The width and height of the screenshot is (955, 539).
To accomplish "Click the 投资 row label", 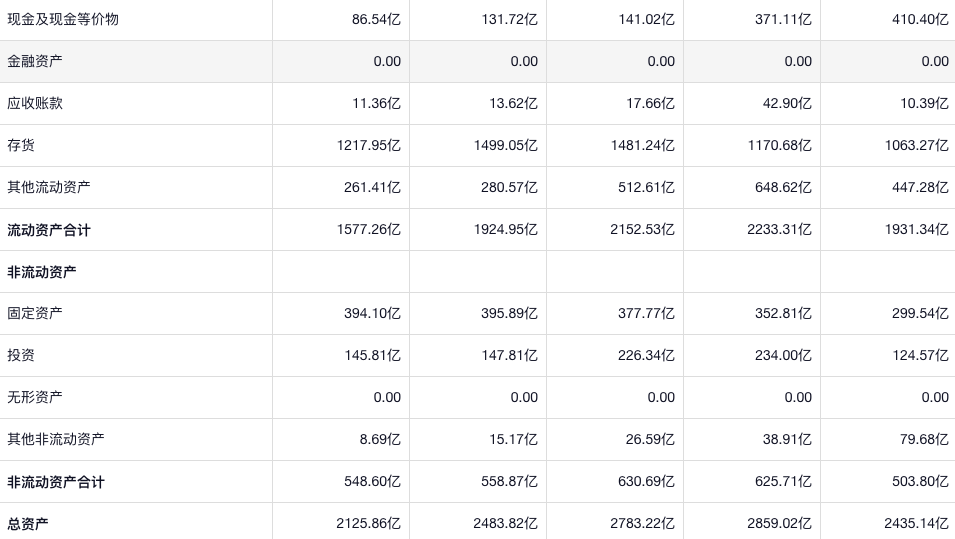I will (21, 355).
